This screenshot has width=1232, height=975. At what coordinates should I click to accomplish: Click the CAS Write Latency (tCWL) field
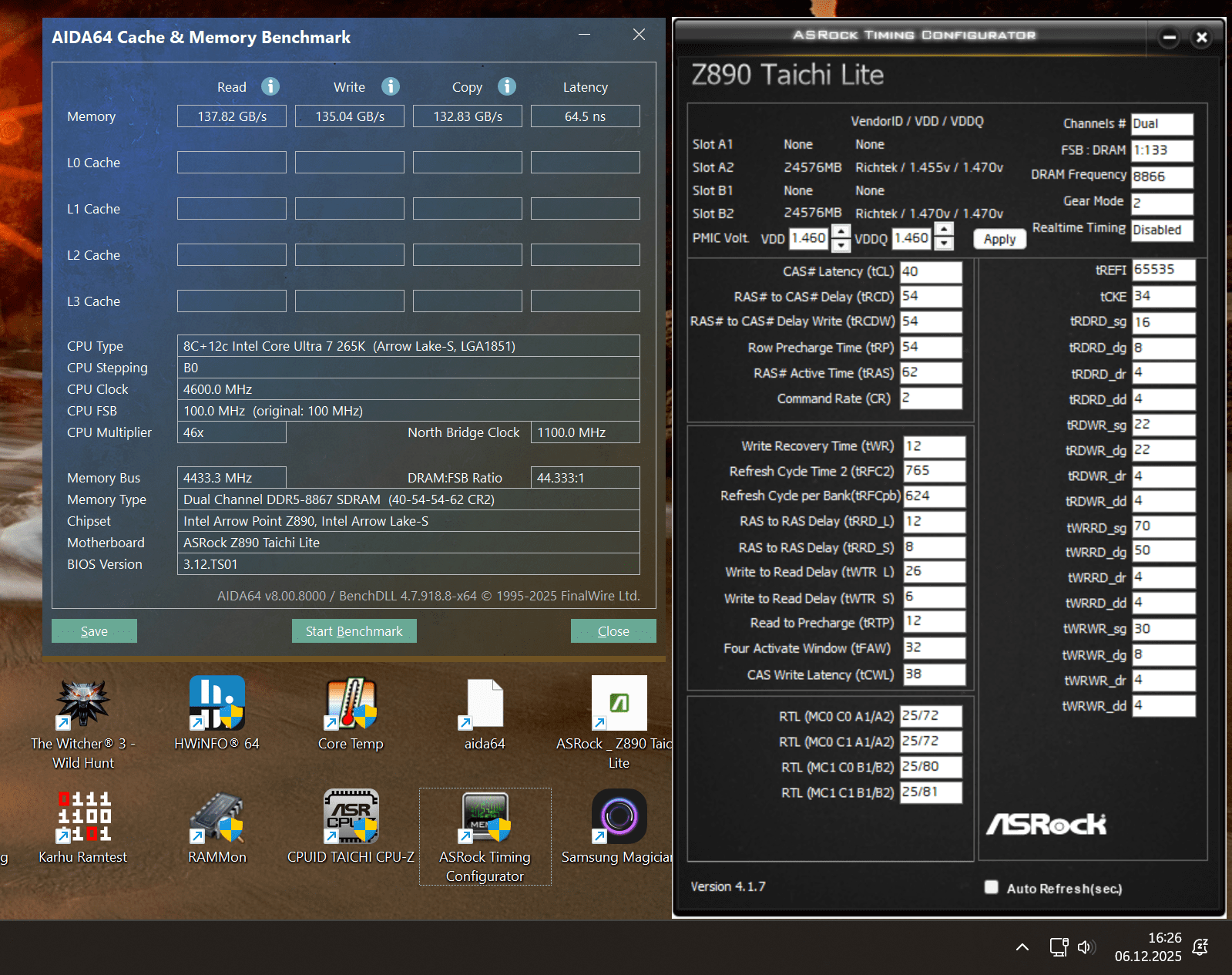[934, 674]
